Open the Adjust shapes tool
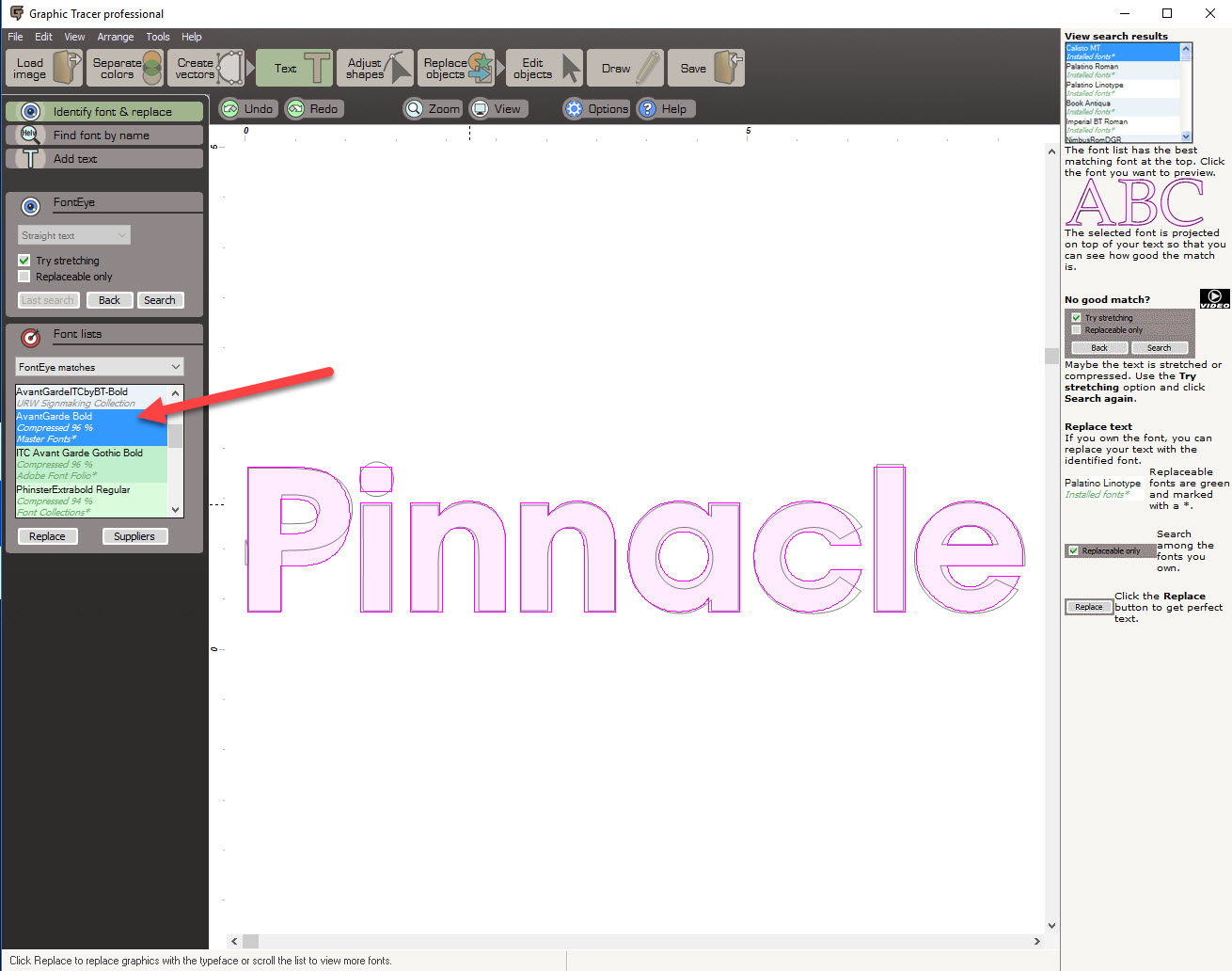1232x971 pixels. (375, 68)
